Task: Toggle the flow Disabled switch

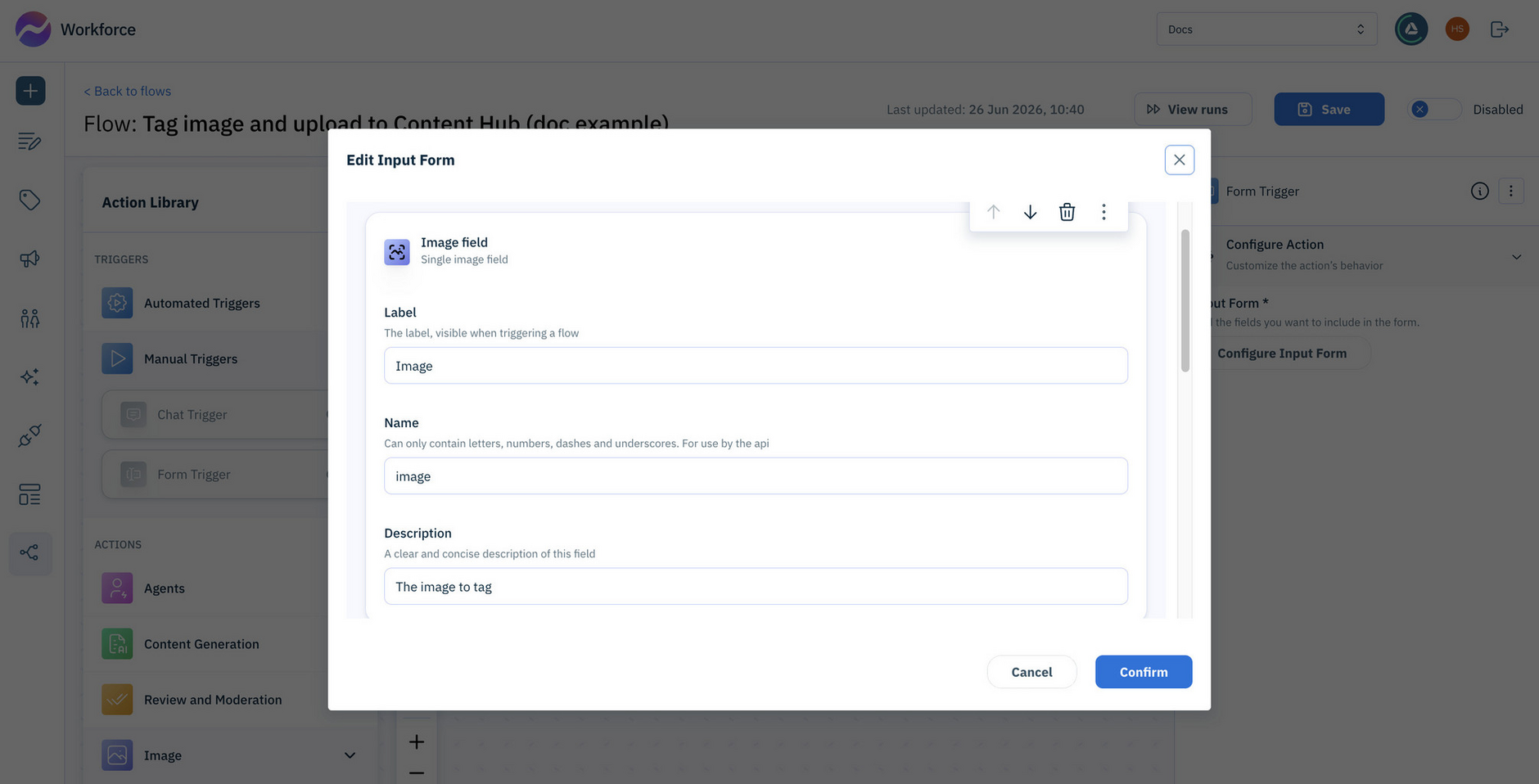Action: pyautogui.click(x=1434, y=109)
